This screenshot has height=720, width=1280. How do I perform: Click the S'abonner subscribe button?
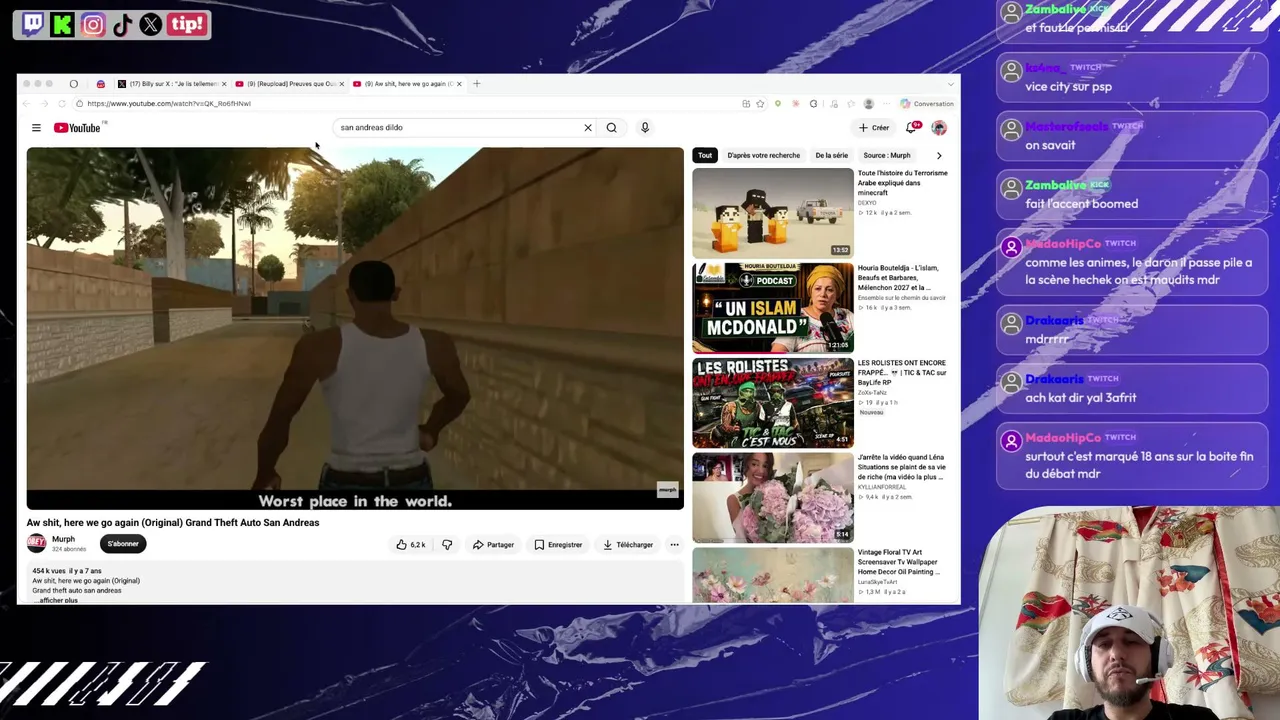click(x=123, y=544)
